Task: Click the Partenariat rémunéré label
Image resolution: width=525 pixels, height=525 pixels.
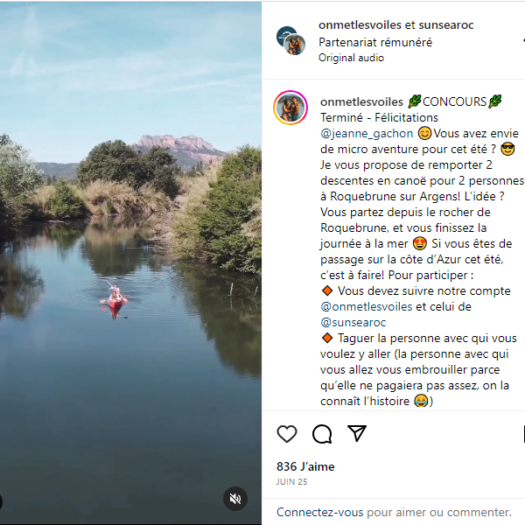Action: click(x=375, y=42)
